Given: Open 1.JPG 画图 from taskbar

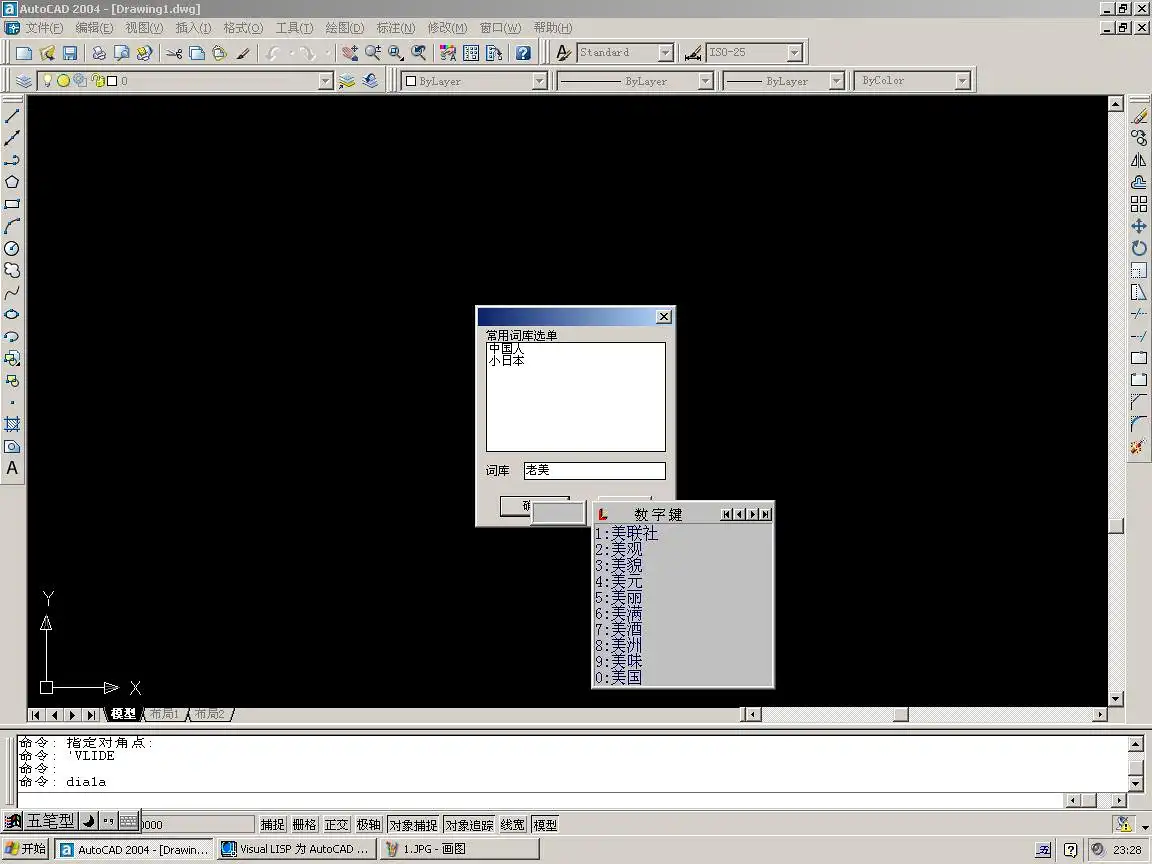Looking at the screenshot, I should point(460,849).
